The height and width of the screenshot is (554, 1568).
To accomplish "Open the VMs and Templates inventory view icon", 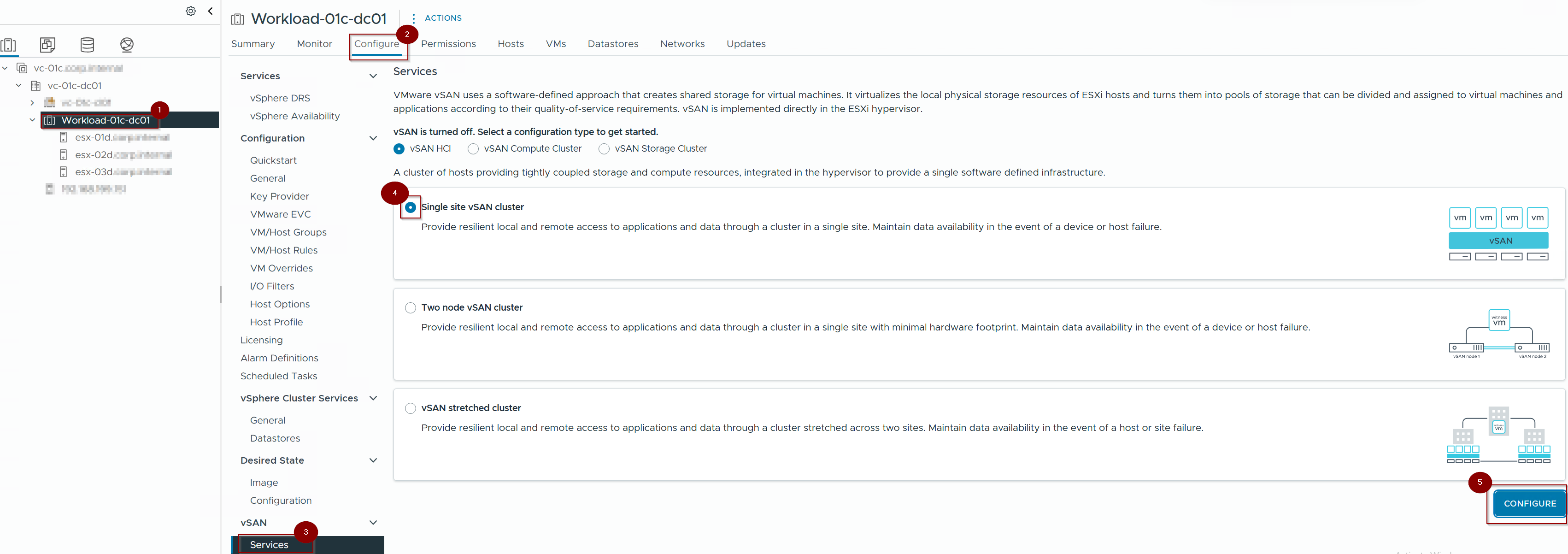I will (47, 44).
